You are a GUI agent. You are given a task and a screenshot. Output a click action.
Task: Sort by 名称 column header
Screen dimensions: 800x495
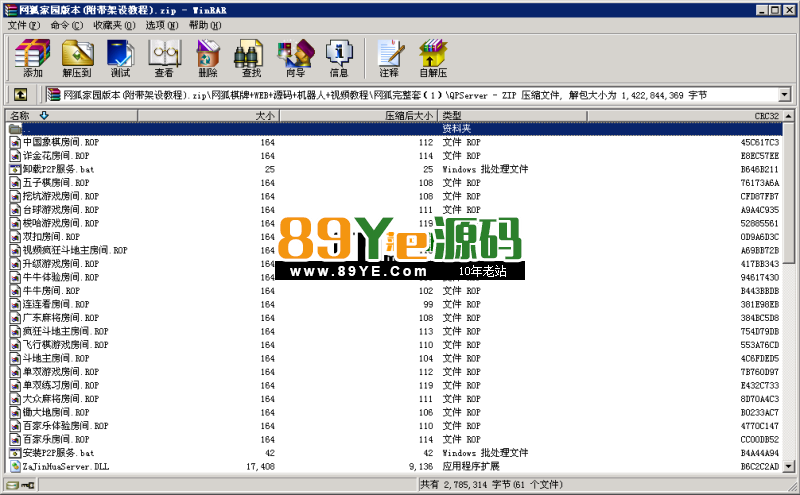pos(71,116)
